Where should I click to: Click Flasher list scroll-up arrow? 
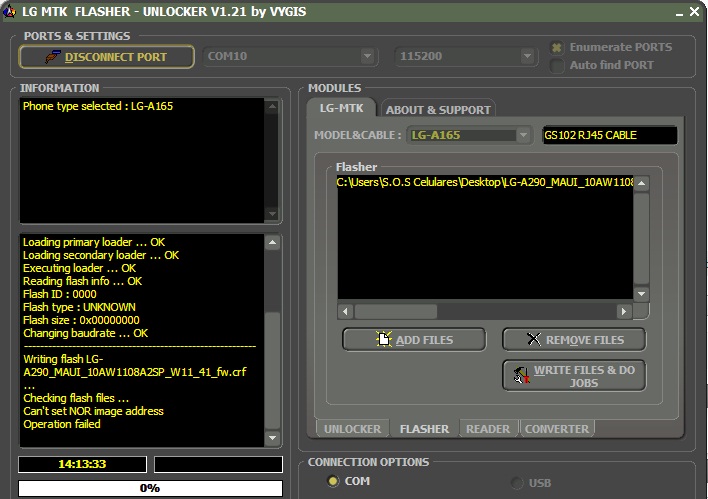click(x=641, y=183)
